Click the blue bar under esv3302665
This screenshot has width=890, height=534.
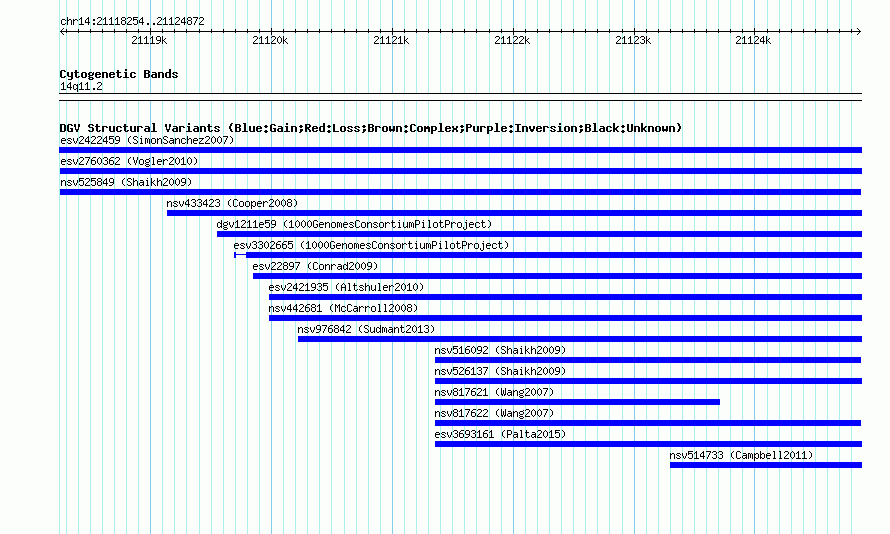[548, 255]
